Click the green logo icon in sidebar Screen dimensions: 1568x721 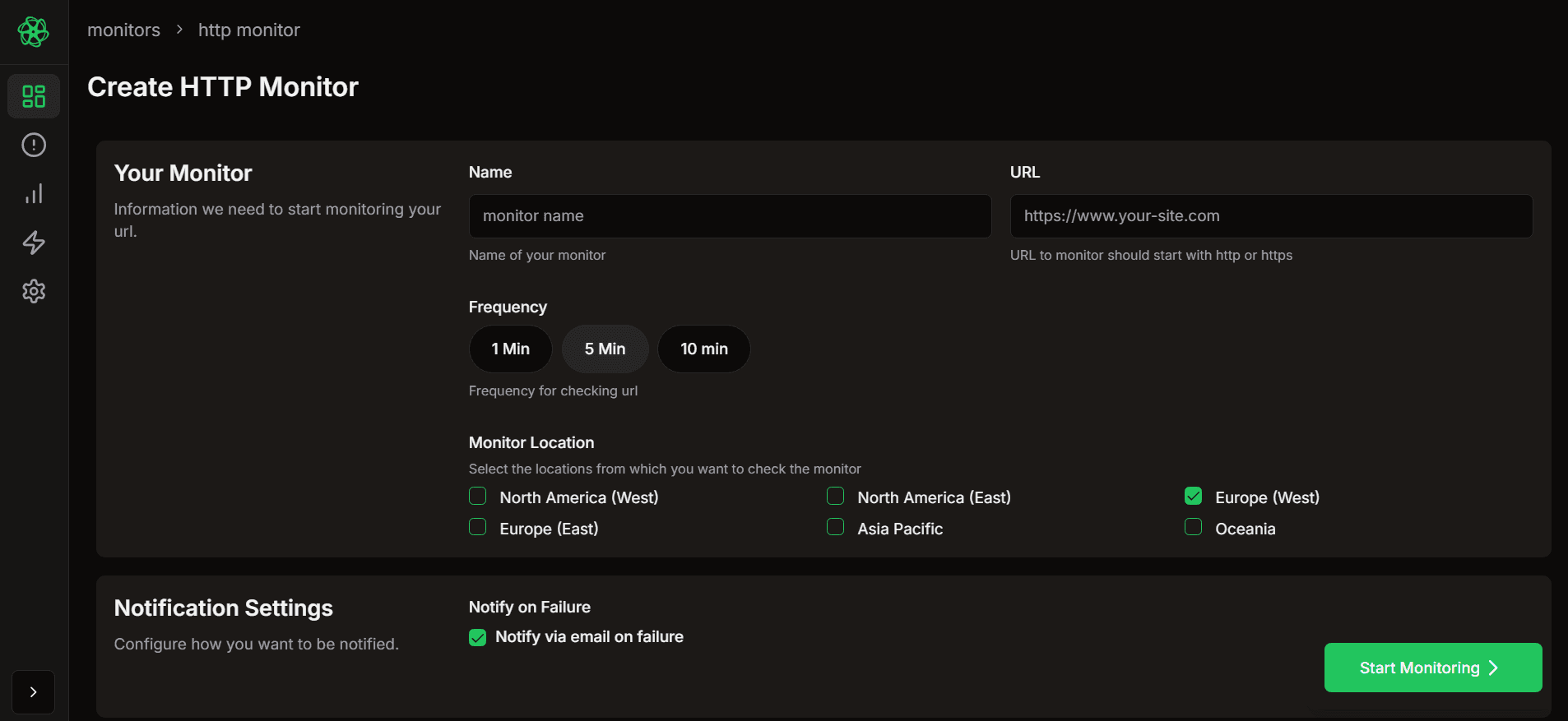[34, 32]
